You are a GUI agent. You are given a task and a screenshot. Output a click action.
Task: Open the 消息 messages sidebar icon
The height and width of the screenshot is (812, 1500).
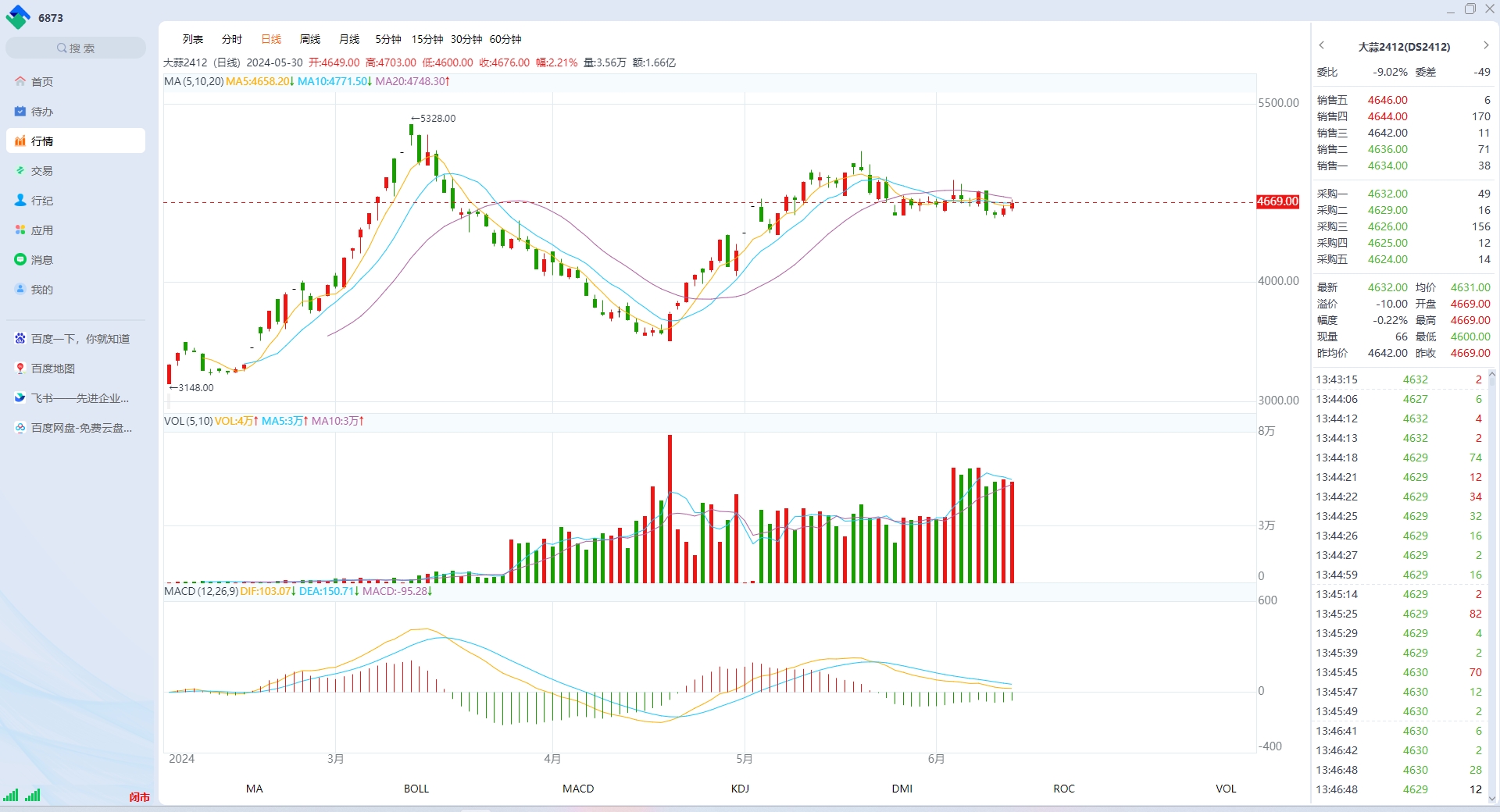[x=20, y=259]
